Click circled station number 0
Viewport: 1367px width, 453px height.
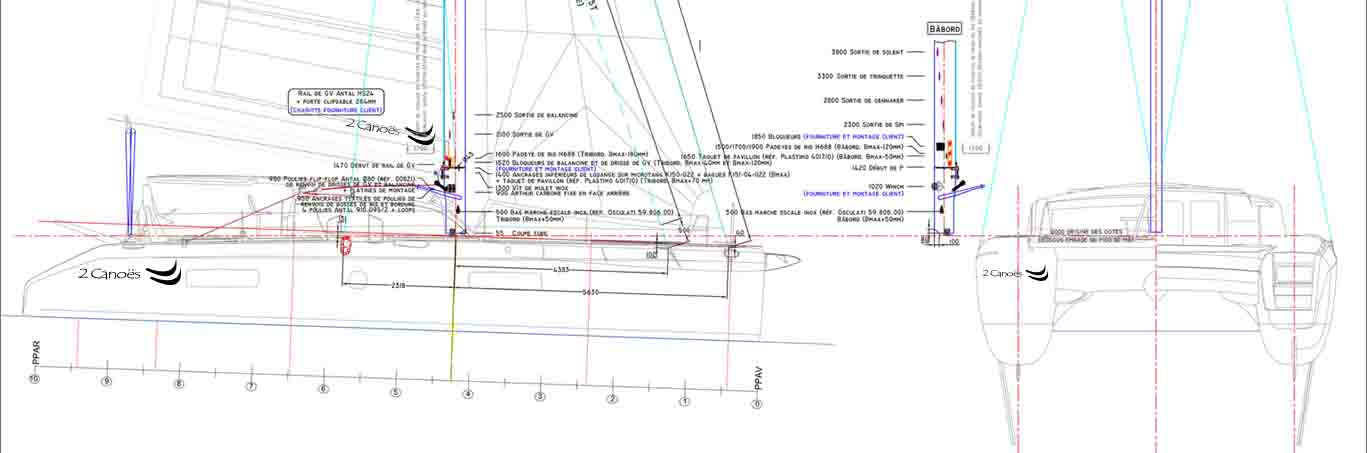pyautogui.click(x=757, y=405)
